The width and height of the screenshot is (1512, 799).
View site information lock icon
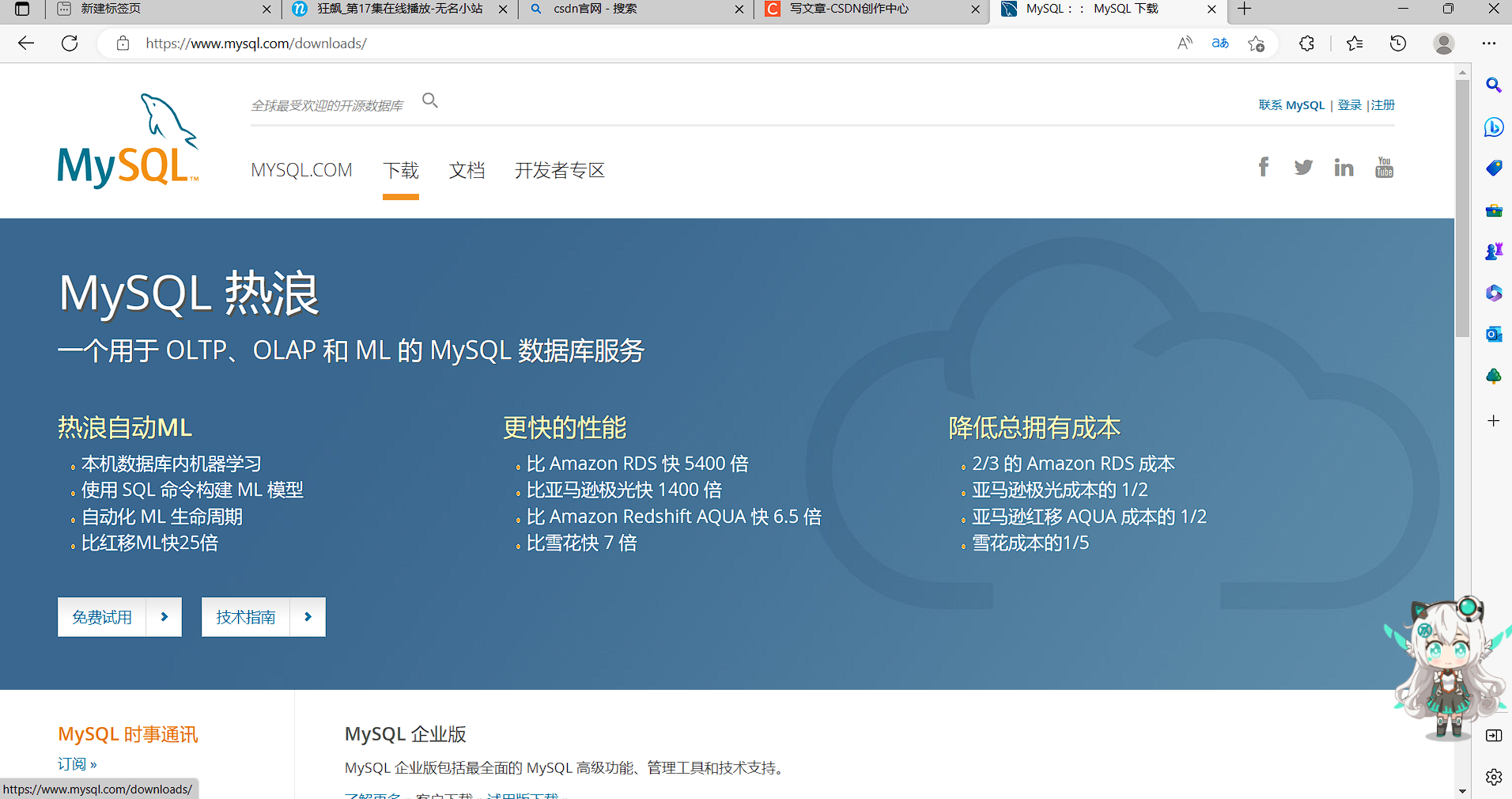click(123, 44)
